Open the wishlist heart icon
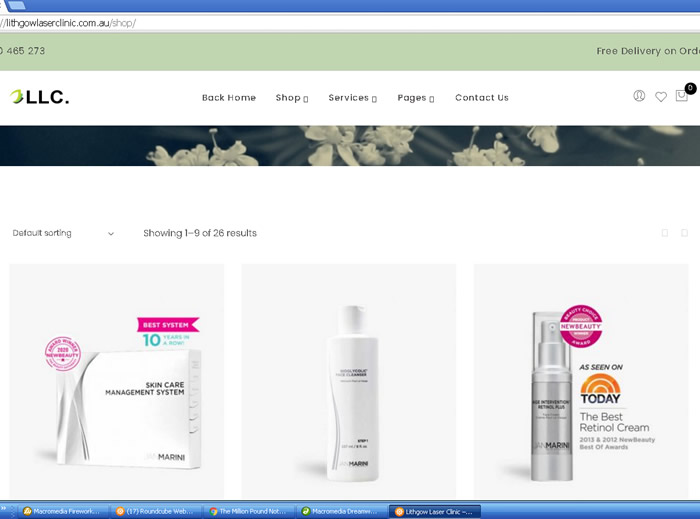This screenshot has width=700, height=519. [661, 97]
